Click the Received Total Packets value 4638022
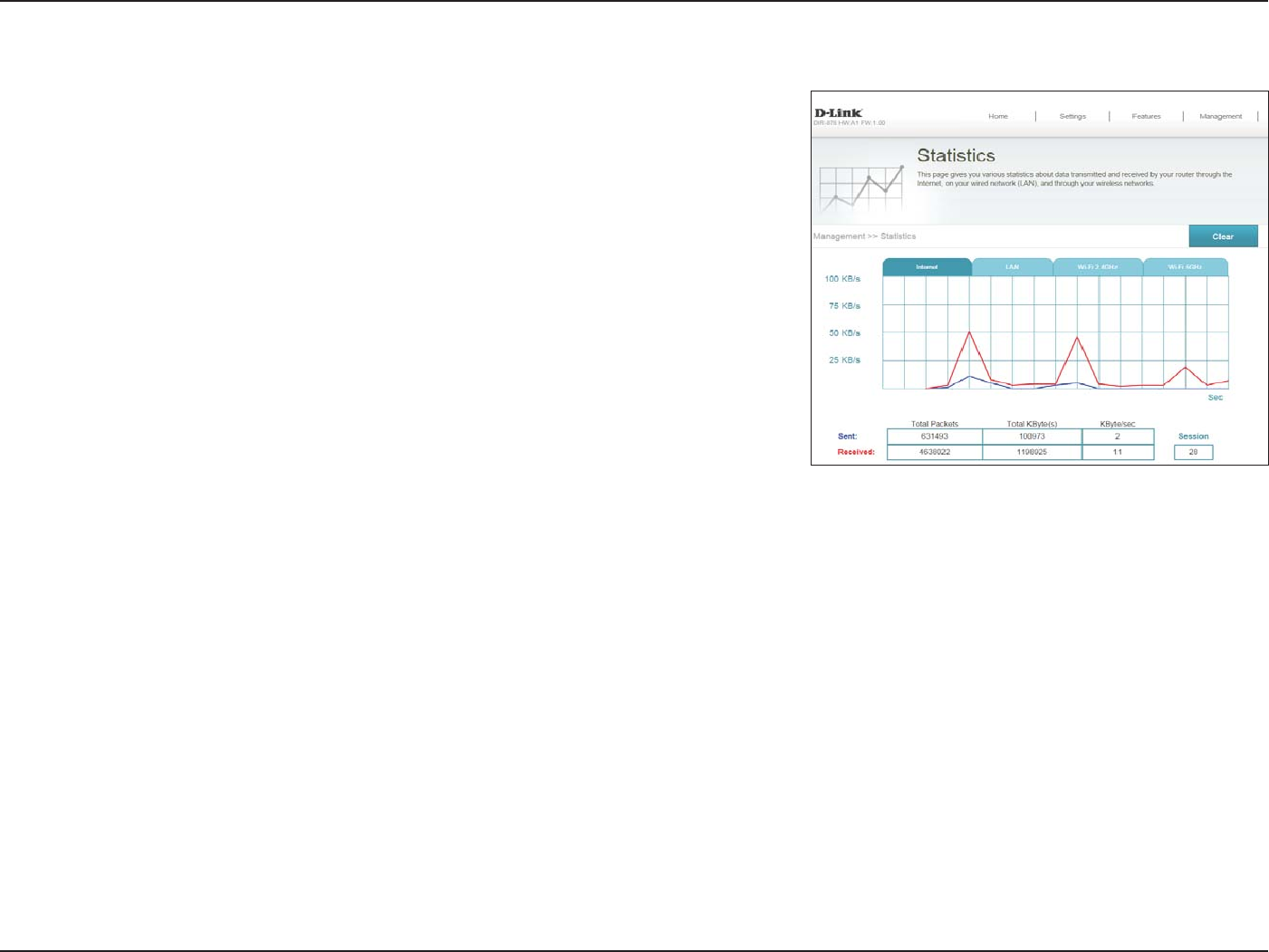Viewport: 1269px width, 952px height. [935, 452]
